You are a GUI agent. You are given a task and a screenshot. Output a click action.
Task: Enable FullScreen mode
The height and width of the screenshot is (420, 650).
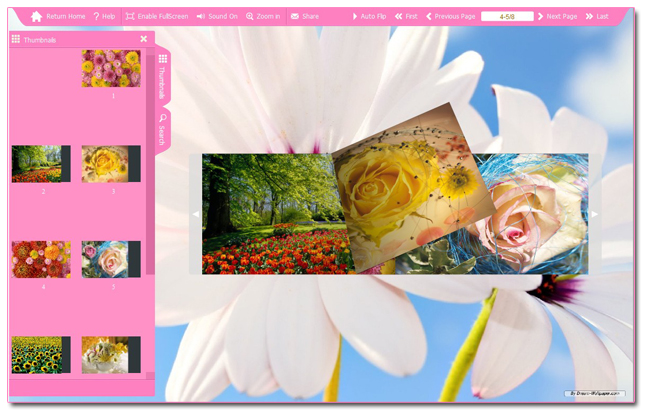[157, 17]
